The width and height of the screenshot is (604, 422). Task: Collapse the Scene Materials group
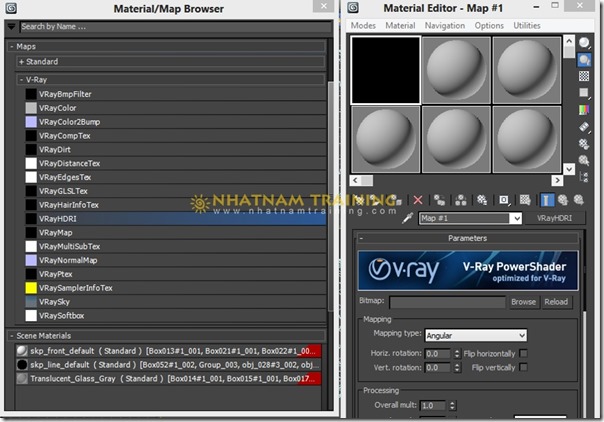coord(12,336)
